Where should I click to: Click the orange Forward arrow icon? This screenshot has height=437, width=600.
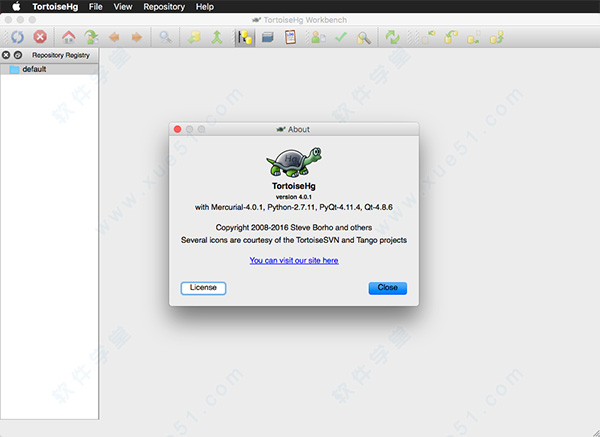[137, 37]
